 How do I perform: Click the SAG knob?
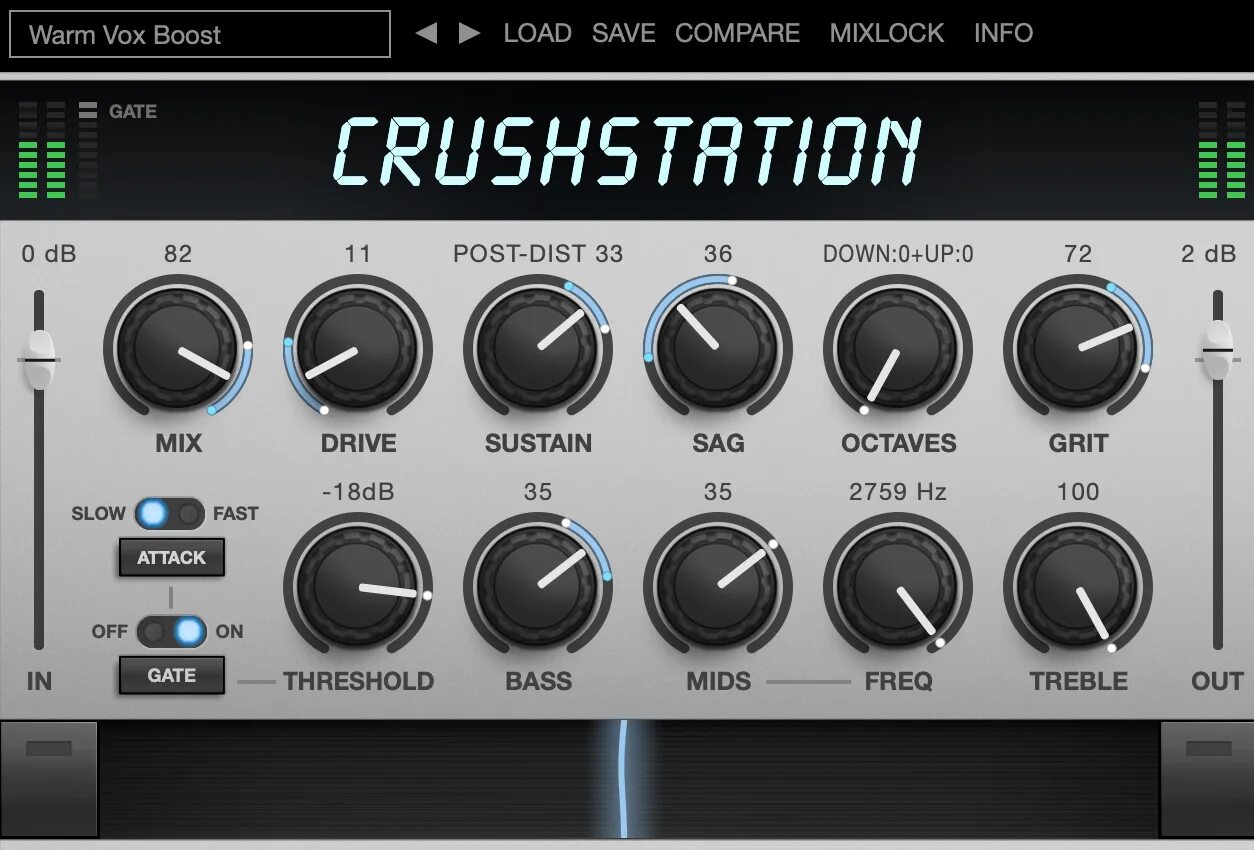coord(718,348)
